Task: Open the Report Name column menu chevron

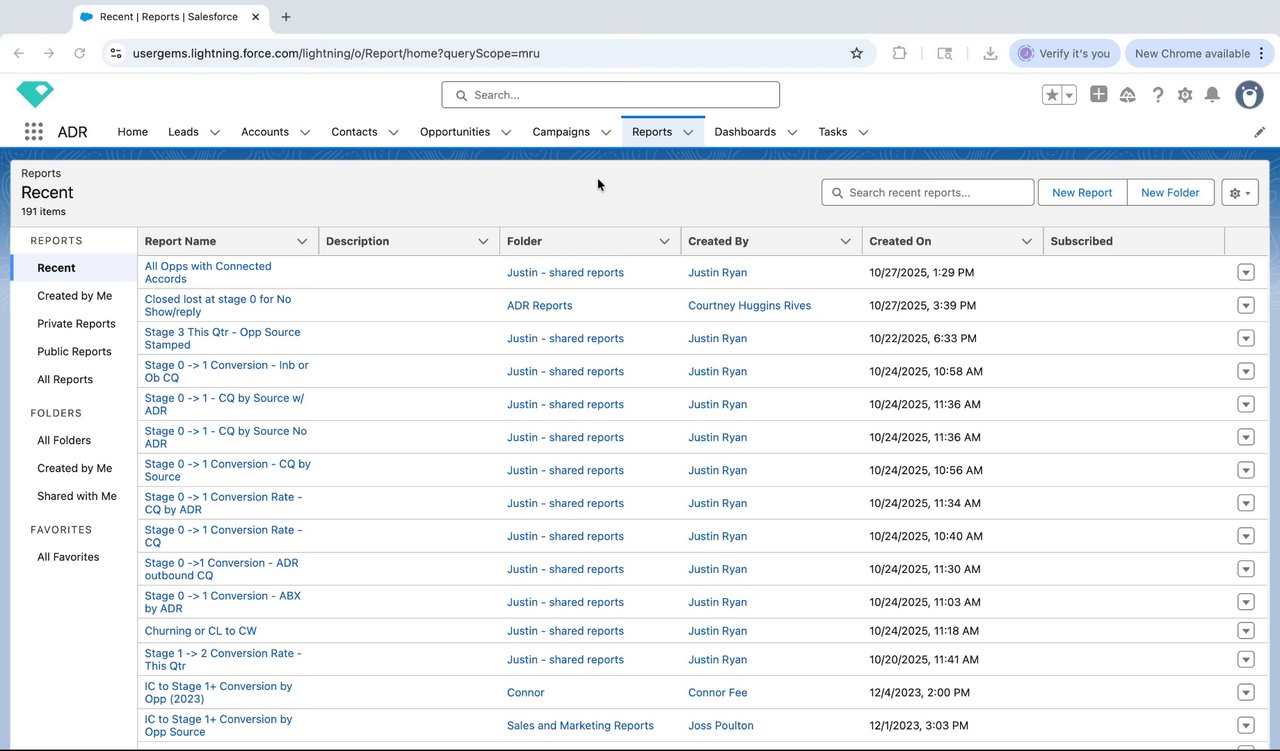Action: pos(302,241)
